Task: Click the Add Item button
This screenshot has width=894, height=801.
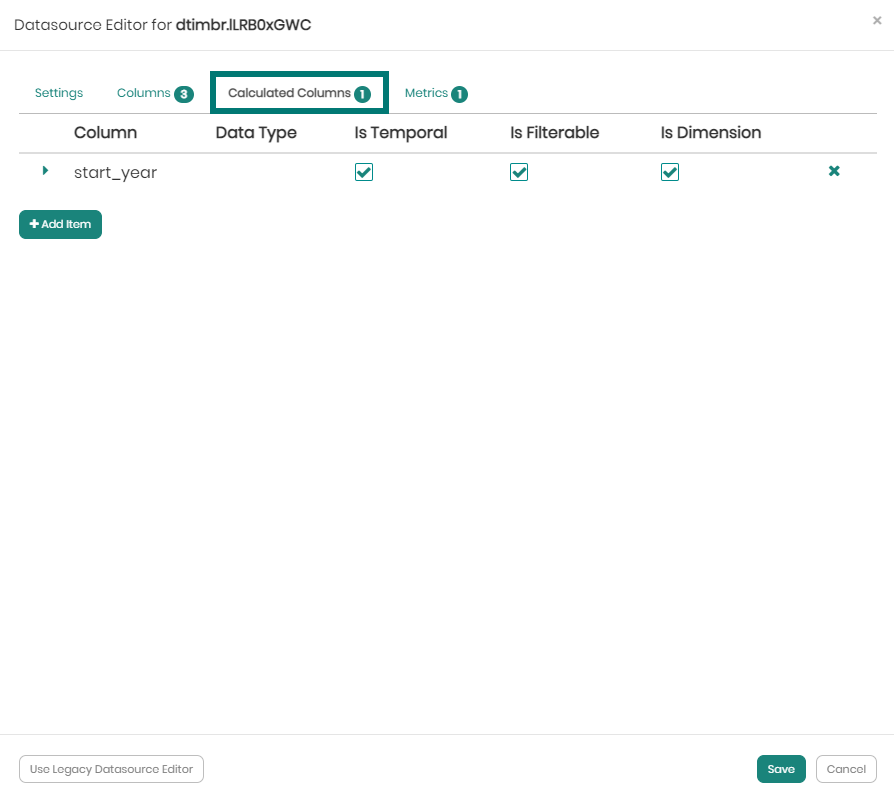Action: pyautogui.click(x=61, y=224)
